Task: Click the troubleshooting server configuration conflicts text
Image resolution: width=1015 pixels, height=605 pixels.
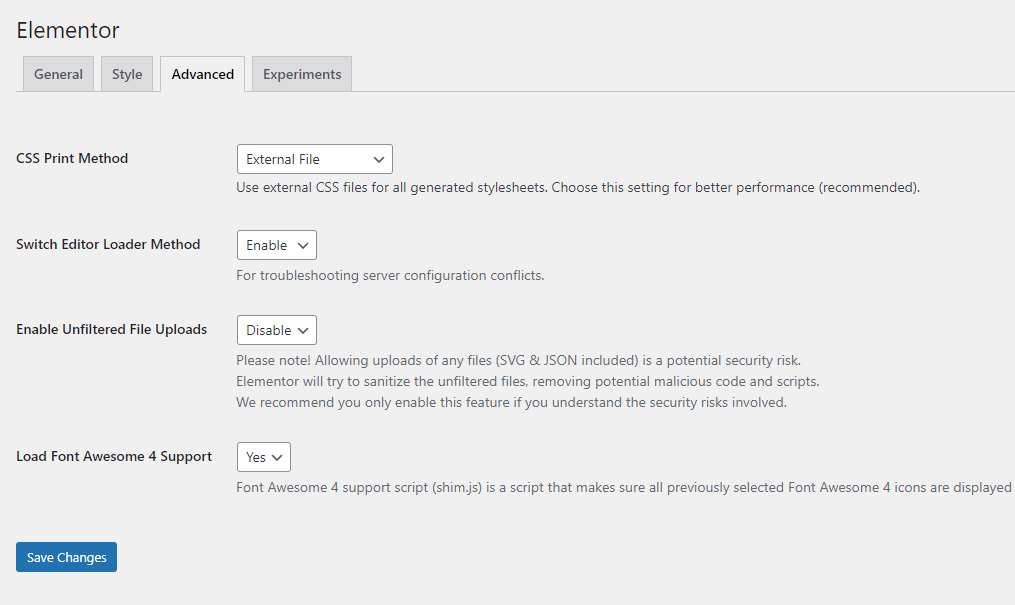Action: (390, 275)
